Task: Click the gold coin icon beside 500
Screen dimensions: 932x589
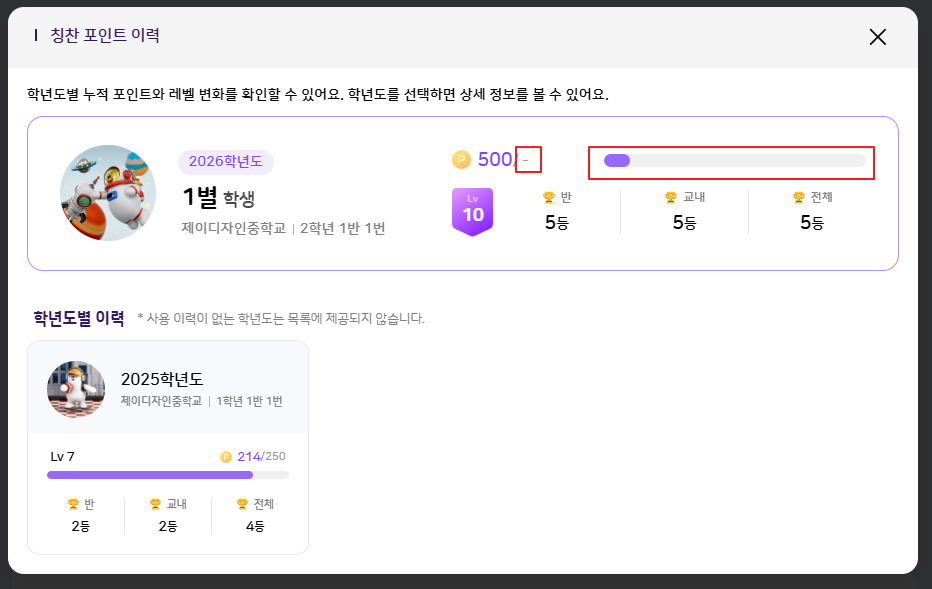Action: 461,159
